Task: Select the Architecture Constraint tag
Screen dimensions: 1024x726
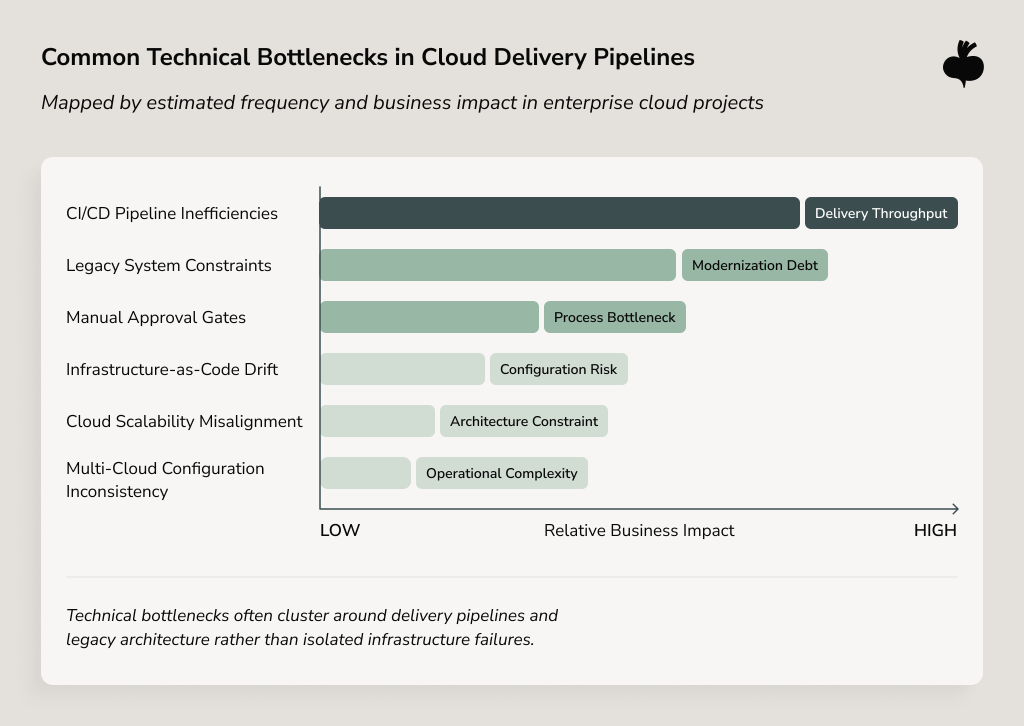Action: 524,421
